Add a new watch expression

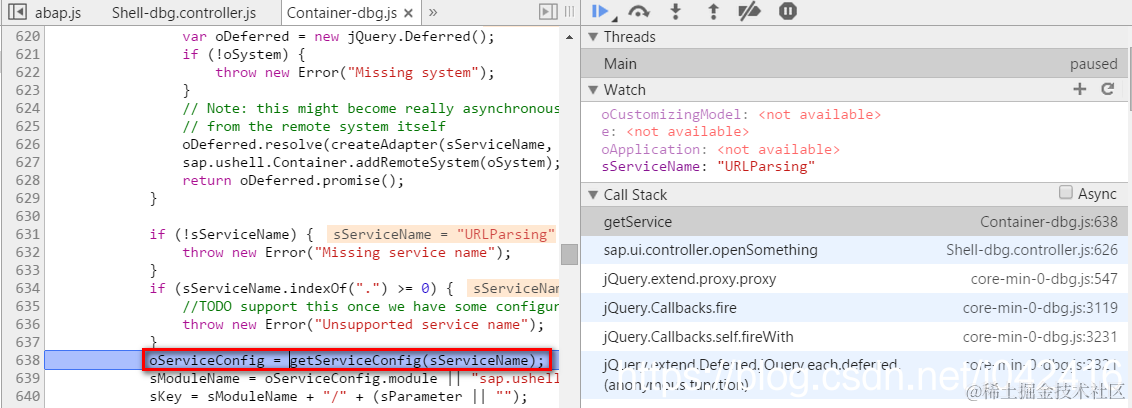[x=1079, y=90]
